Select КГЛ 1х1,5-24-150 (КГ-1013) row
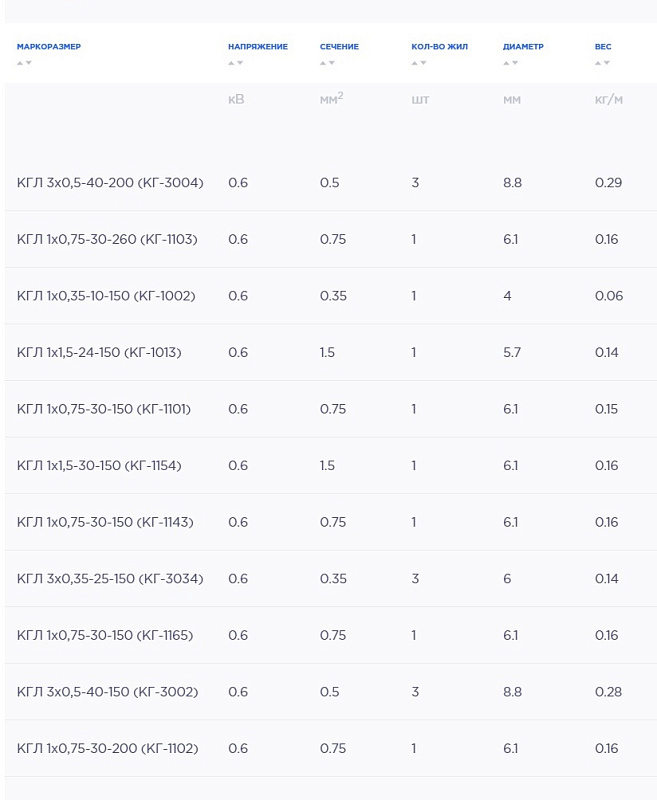 coord(99,352)
